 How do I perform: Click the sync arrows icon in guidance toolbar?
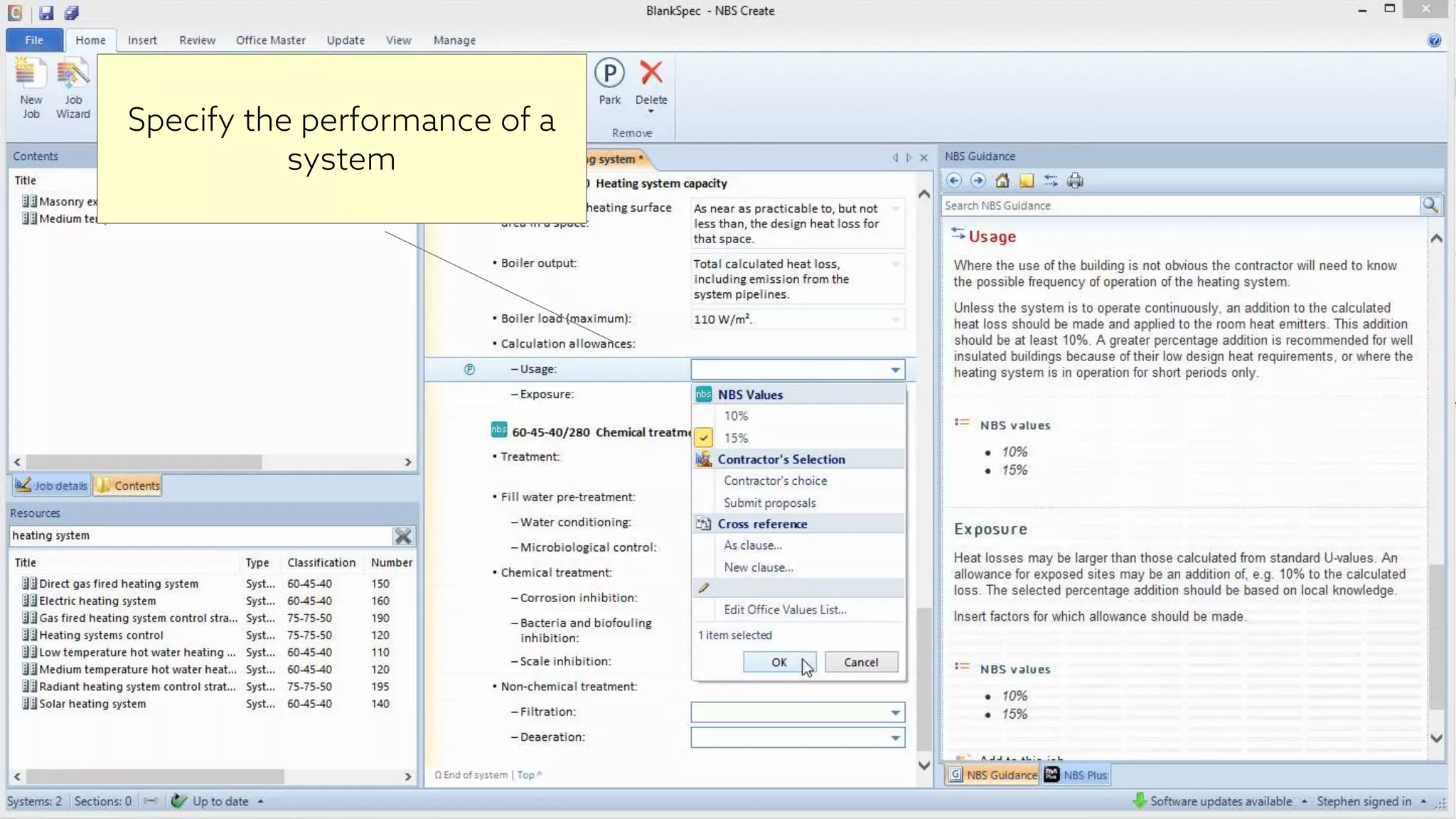[1051, 181]
